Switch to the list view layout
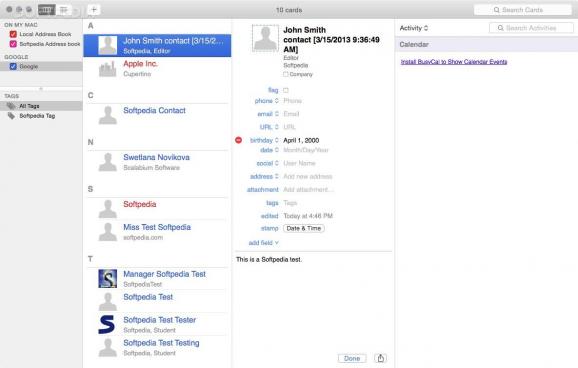The height and width of the screenshot is (368, 578). [x=64, y=10]
